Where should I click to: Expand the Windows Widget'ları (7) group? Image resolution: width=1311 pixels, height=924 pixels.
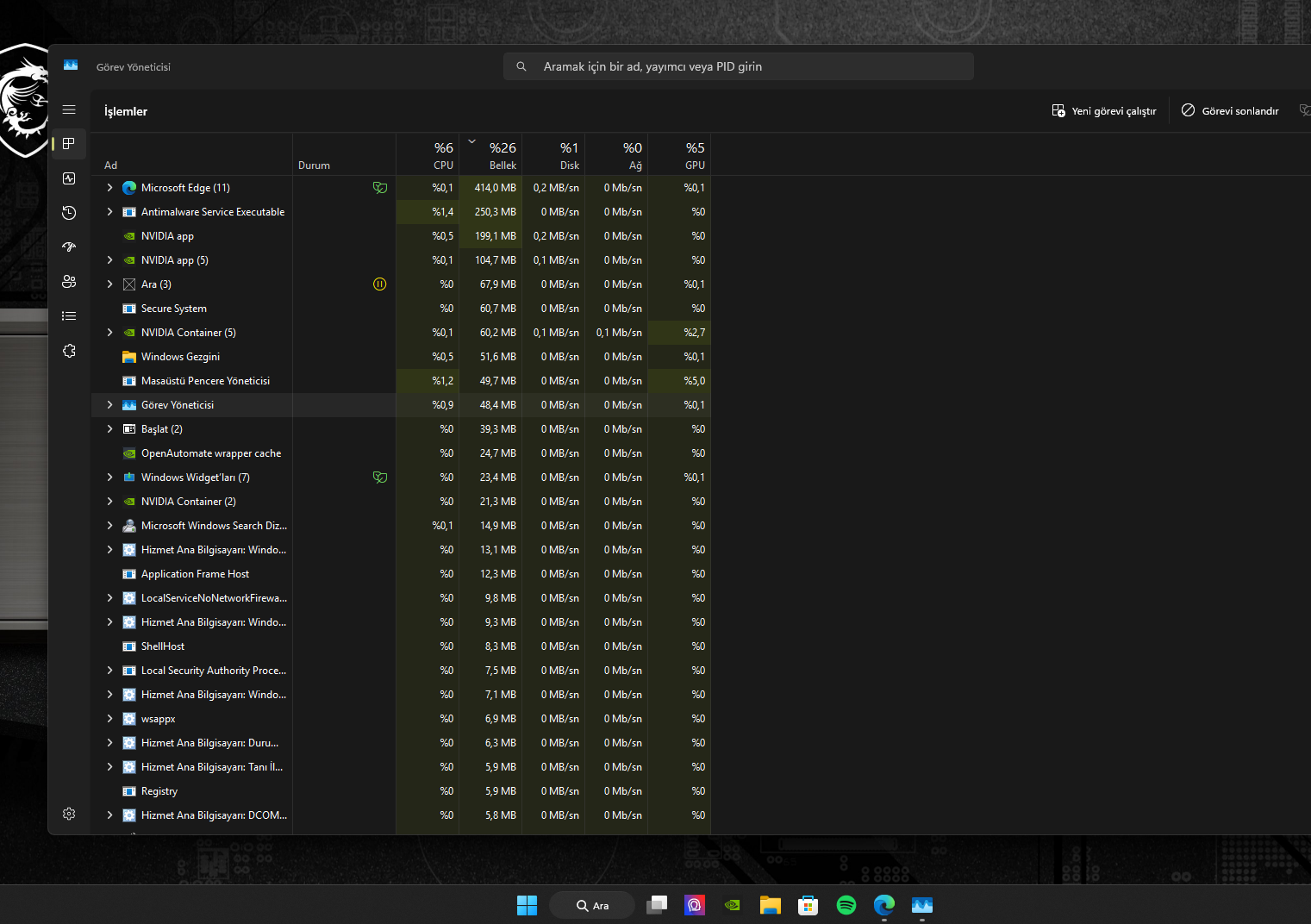point(109,478)
